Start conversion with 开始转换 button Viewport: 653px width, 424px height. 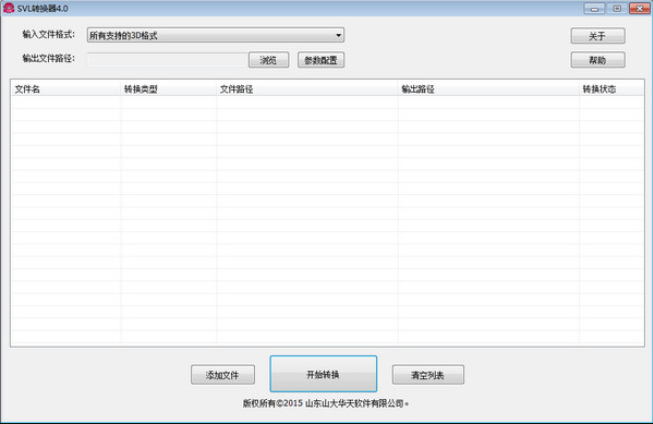[x=323, y=374]
